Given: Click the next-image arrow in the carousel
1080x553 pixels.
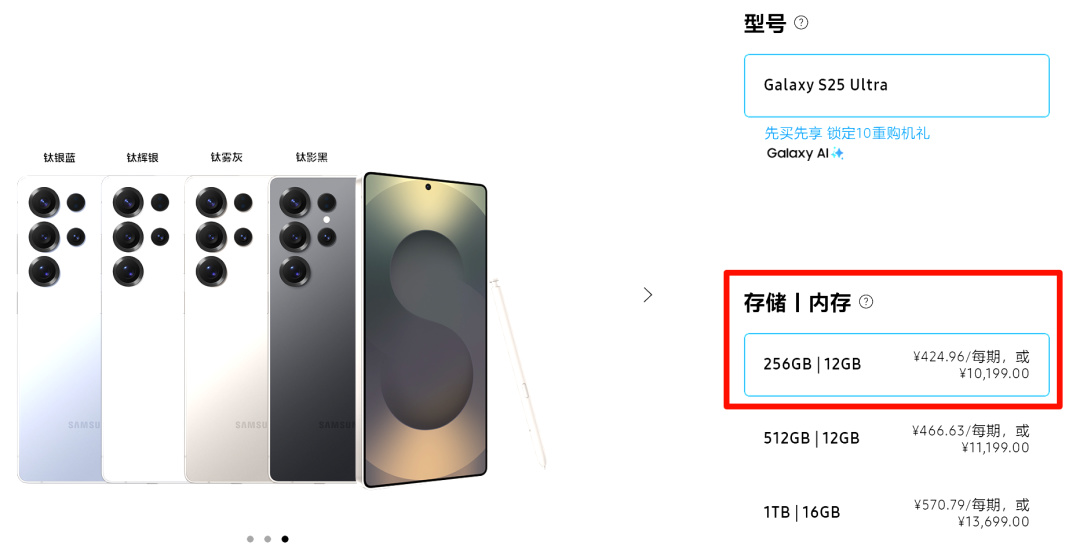Looking at the screenshot, I should [648, 295].
